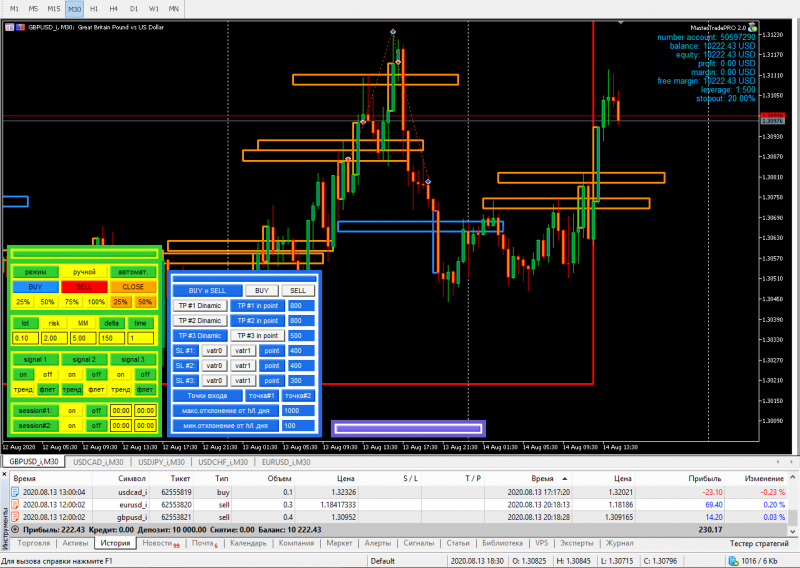The width and height of the screenshot is (800, 568).
Task: Switch chart to H1 timeframe
Action: click(94, 9)
